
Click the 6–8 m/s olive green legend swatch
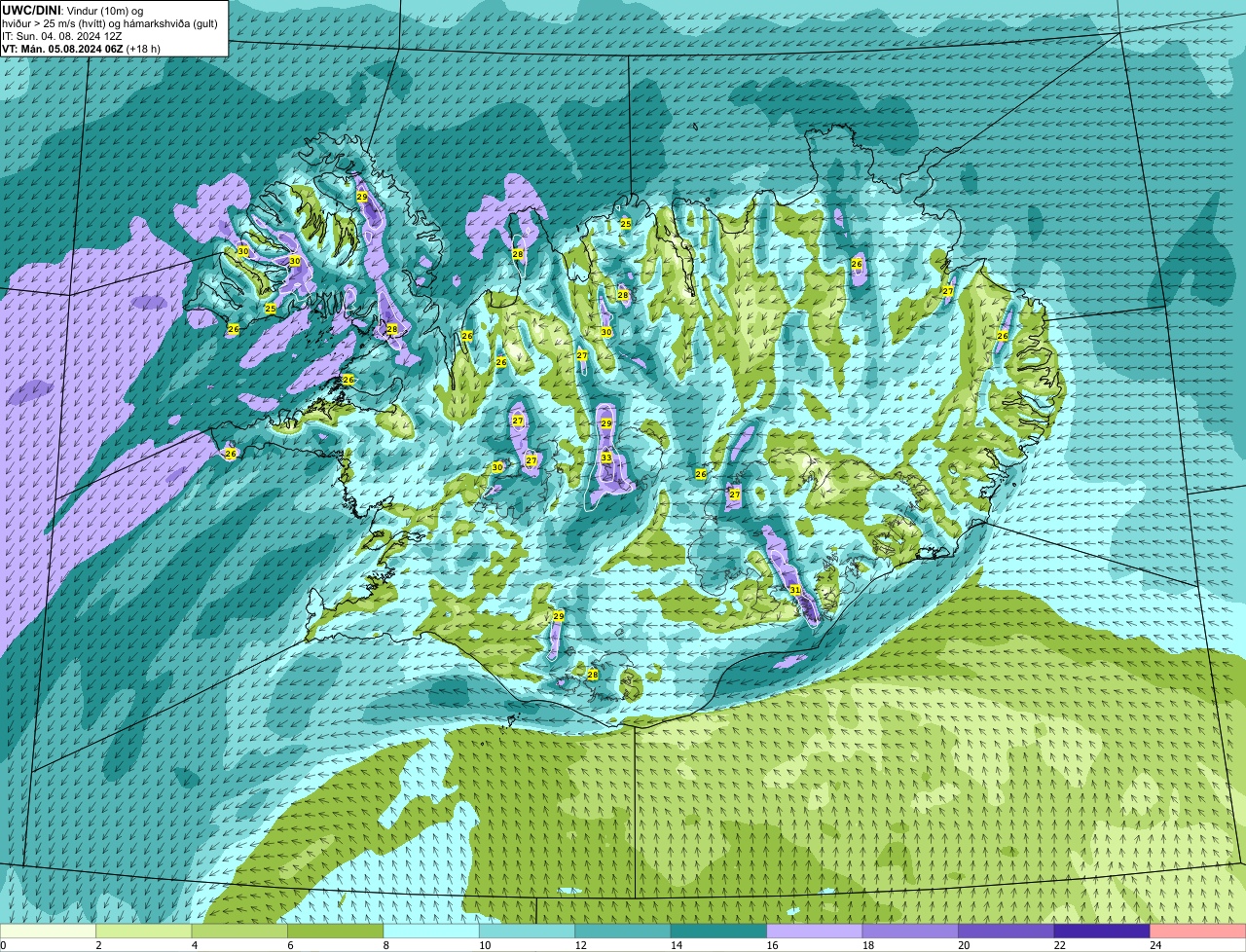pyautogui.click(x=336, y=932)
